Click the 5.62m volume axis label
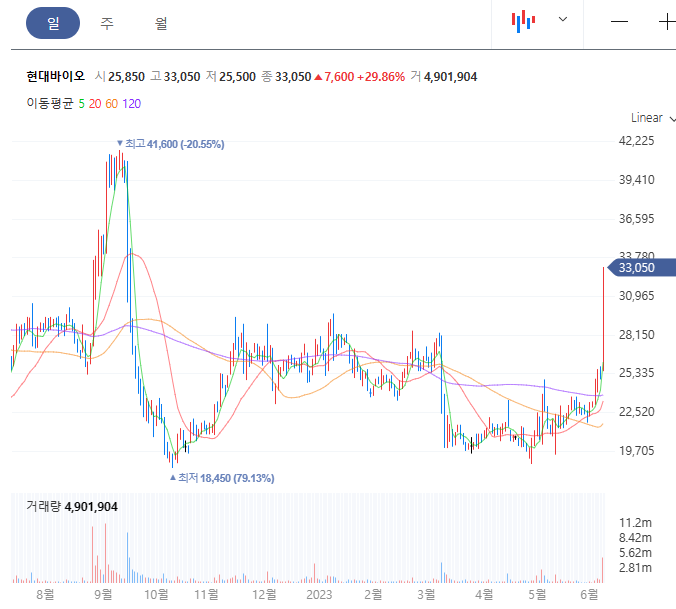Screen dimensions: 676x609 635,553
